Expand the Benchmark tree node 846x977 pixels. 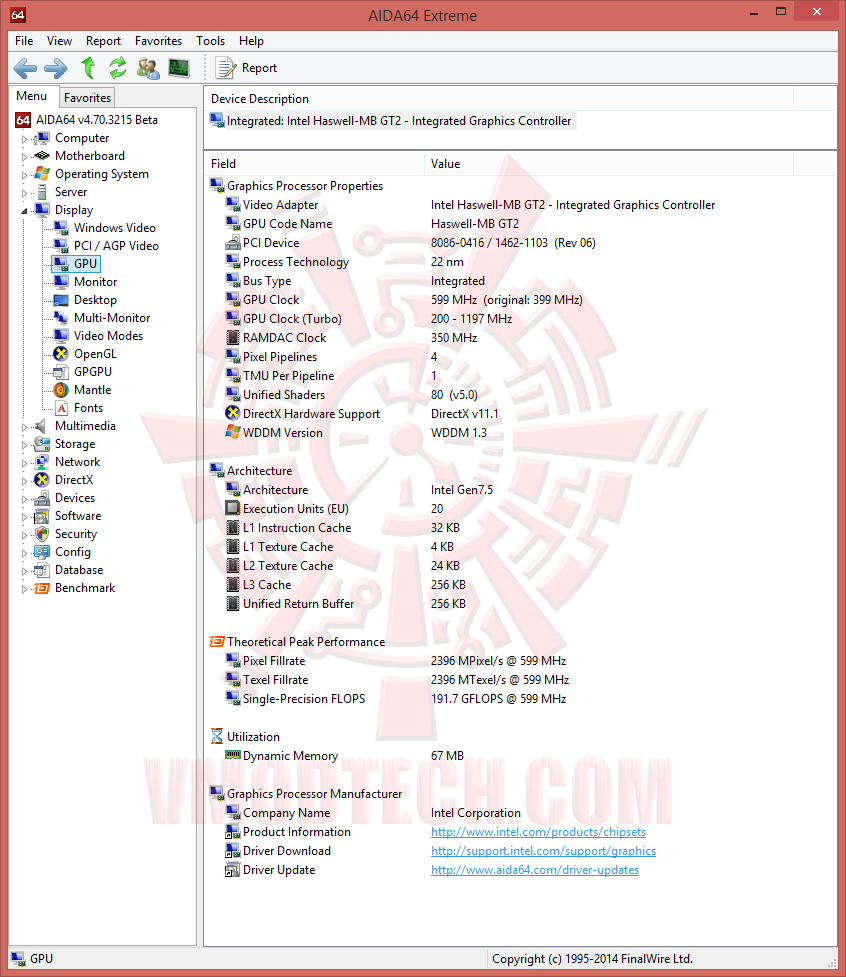coord(24,589)
